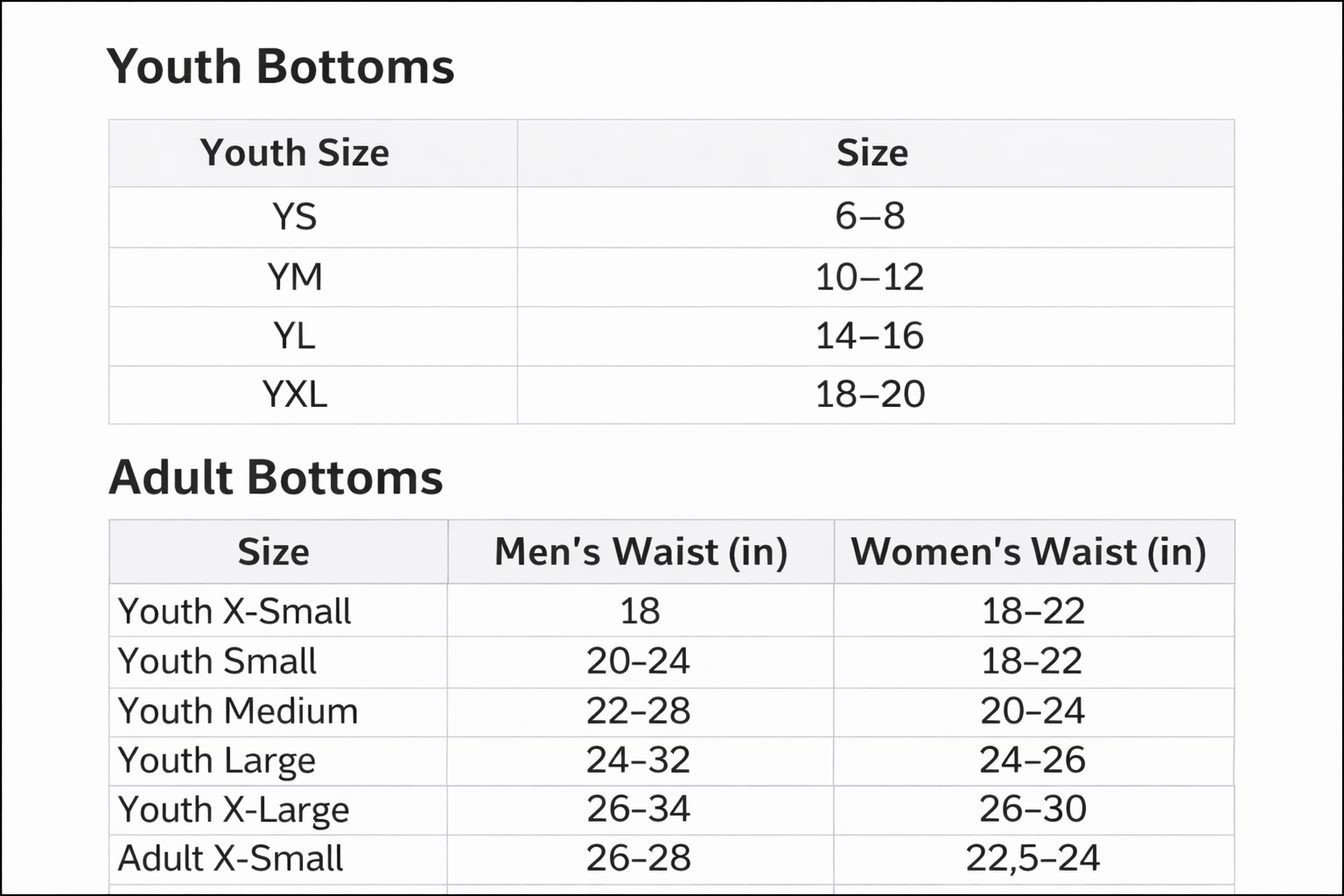Select the 18–20 size value
This screenshot has height=896, width=1344.
point(870,395)
